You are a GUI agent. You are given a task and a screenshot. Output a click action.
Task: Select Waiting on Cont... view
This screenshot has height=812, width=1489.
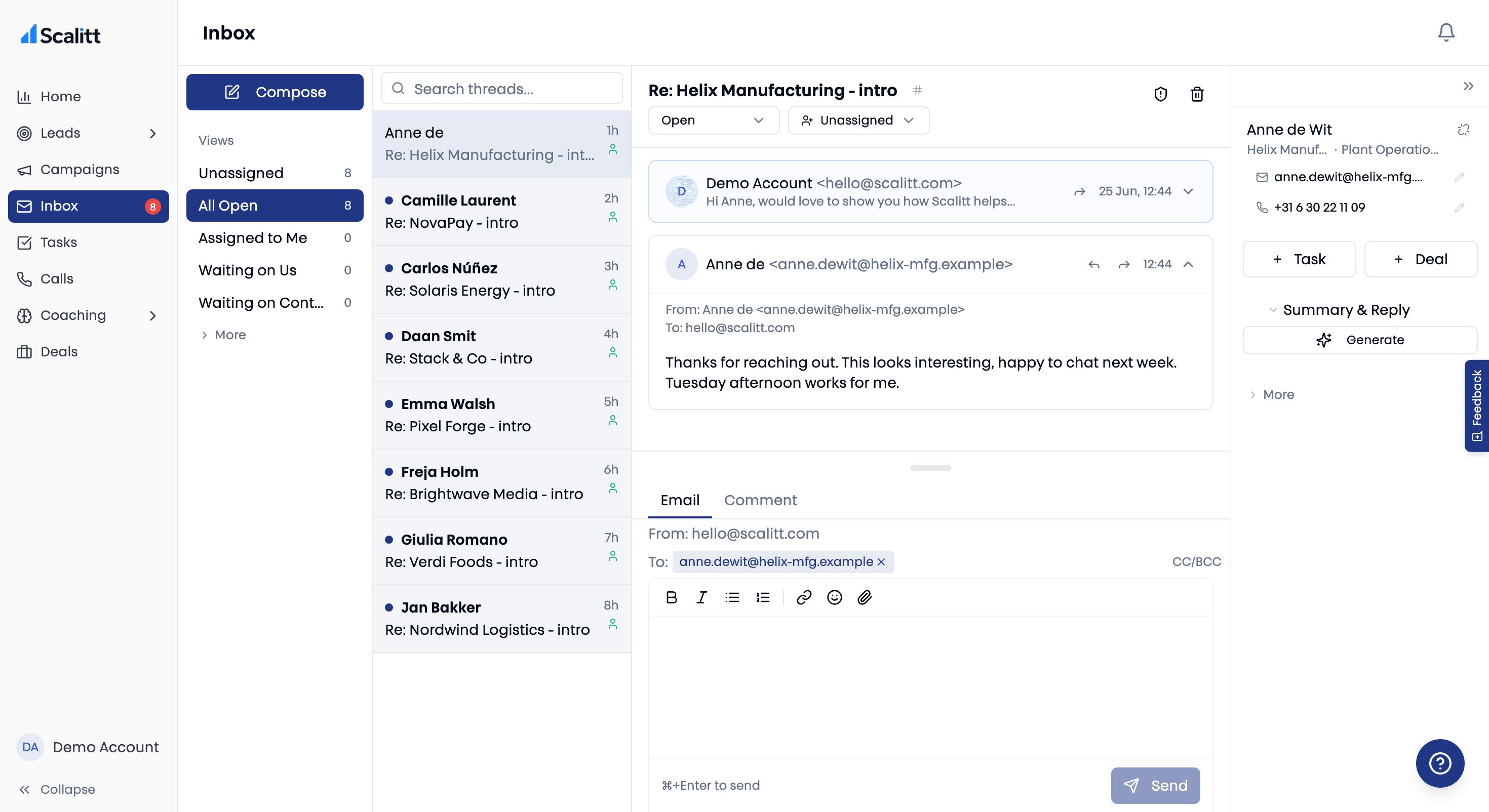tap(275, 302)
